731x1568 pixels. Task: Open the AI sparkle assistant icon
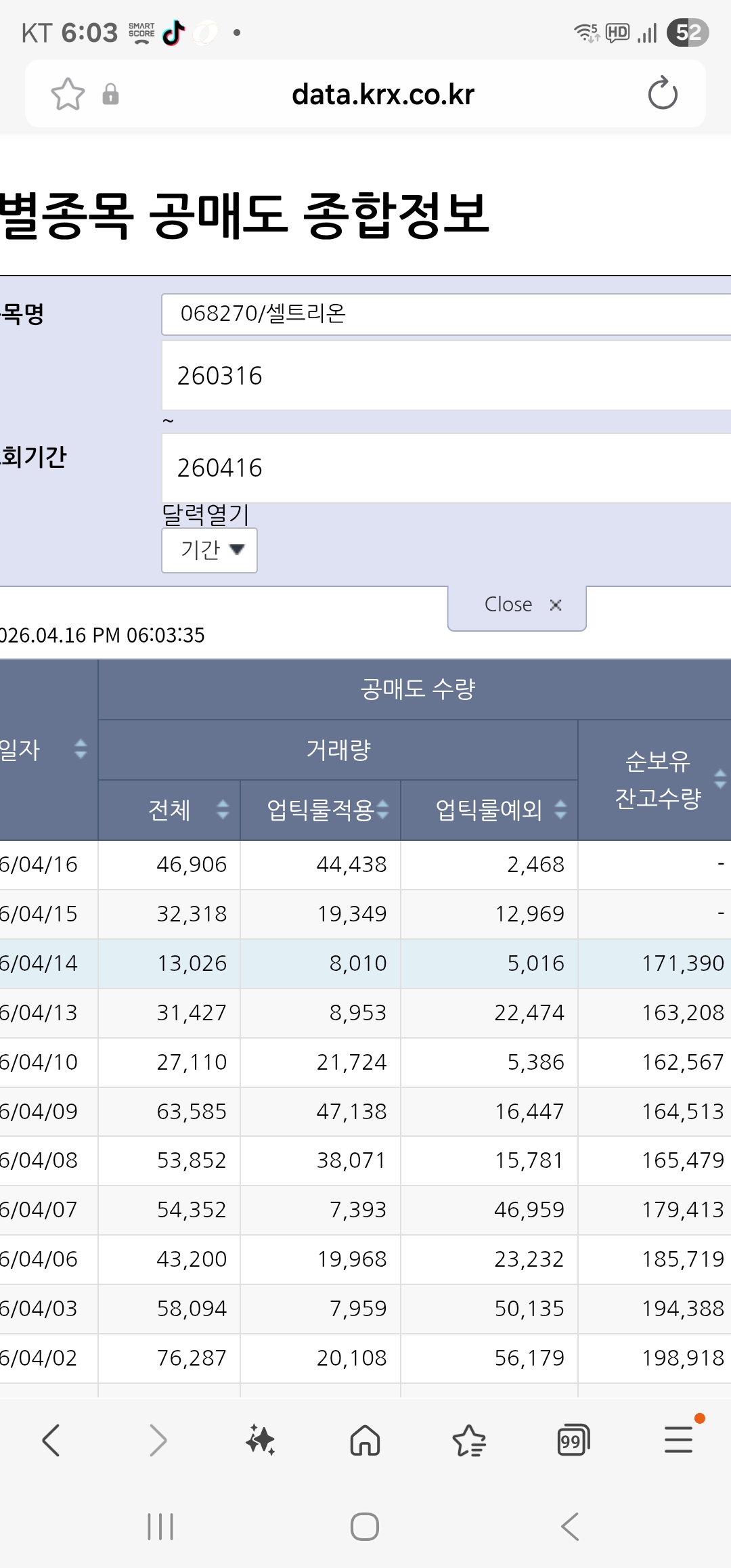261,1440
